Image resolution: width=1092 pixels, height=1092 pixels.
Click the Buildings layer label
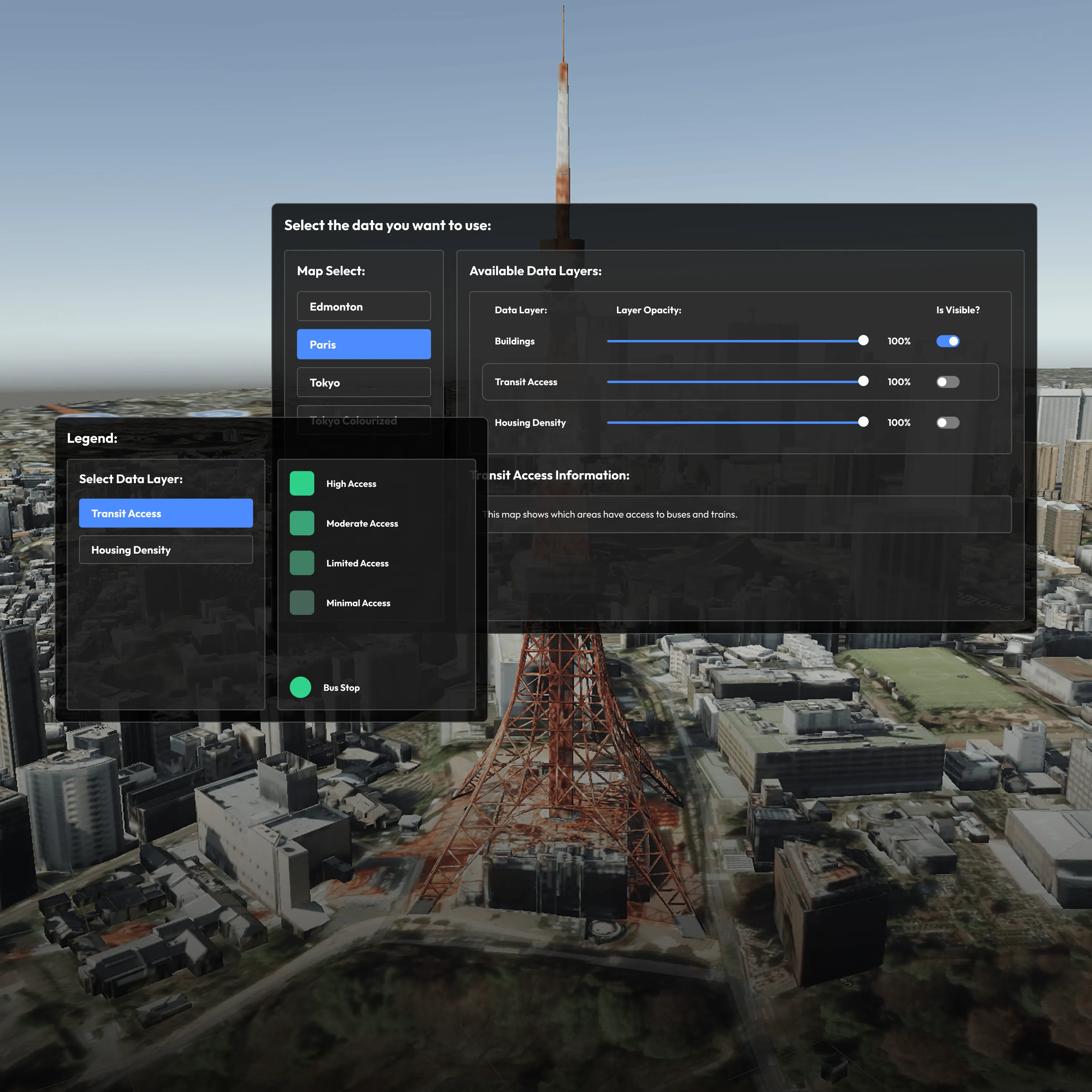514,341
